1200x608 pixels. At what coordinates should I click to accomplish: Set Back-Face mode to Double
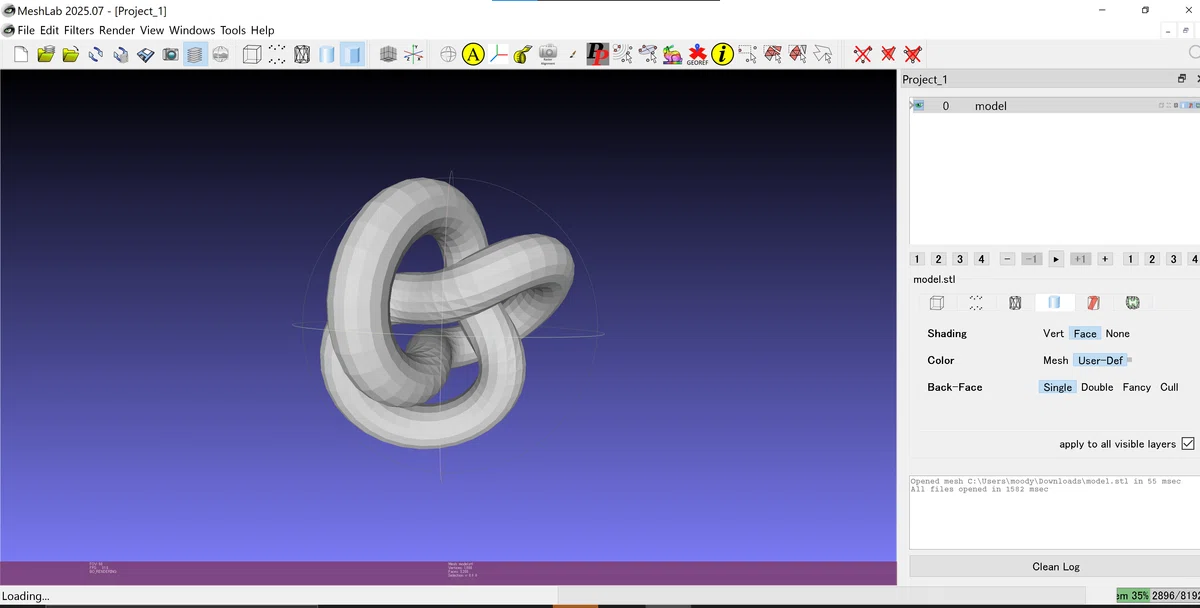point(1097,388)
